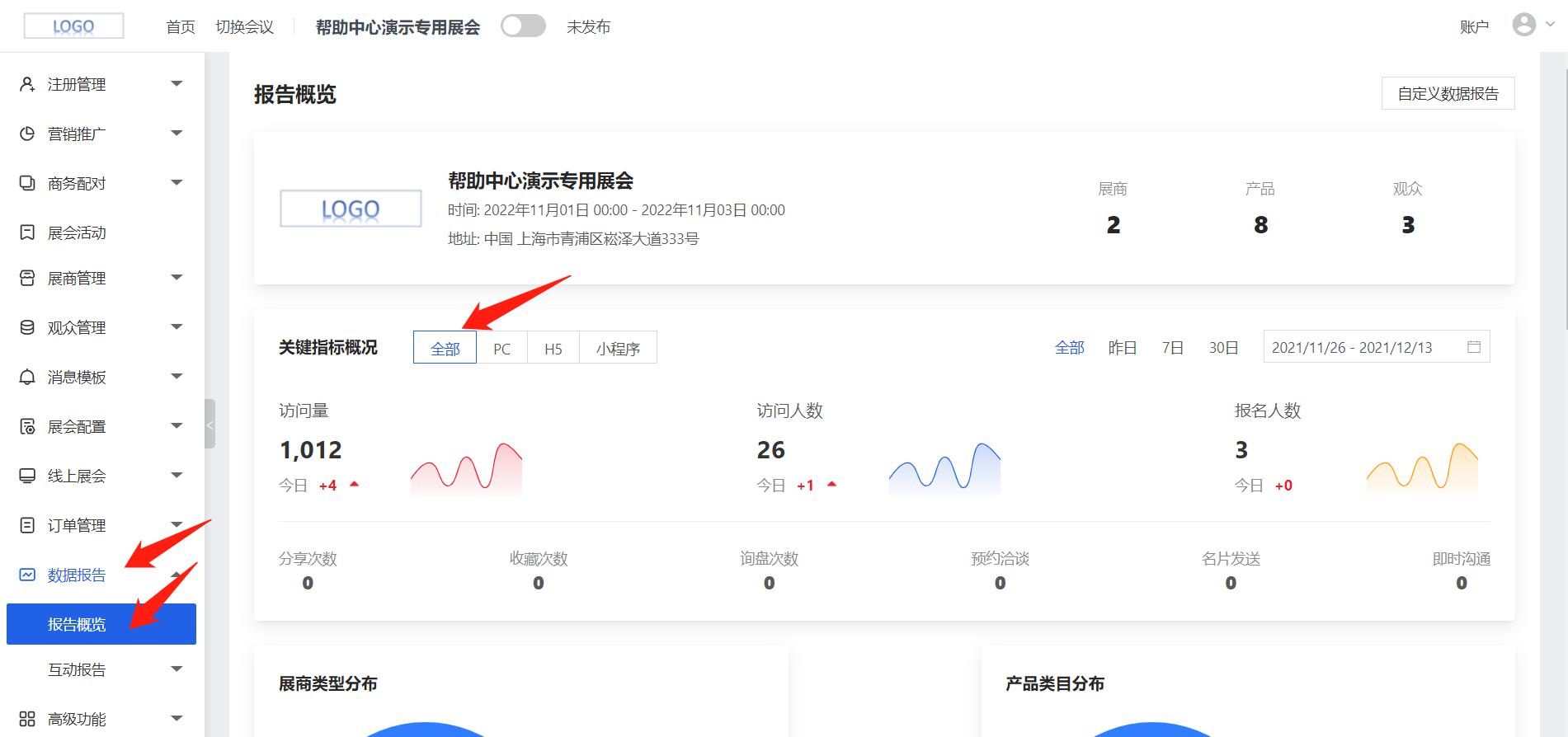Click the 观众 count 3
The image size is (1568, 737).
pyautogui.click(x=1407, y=225)
